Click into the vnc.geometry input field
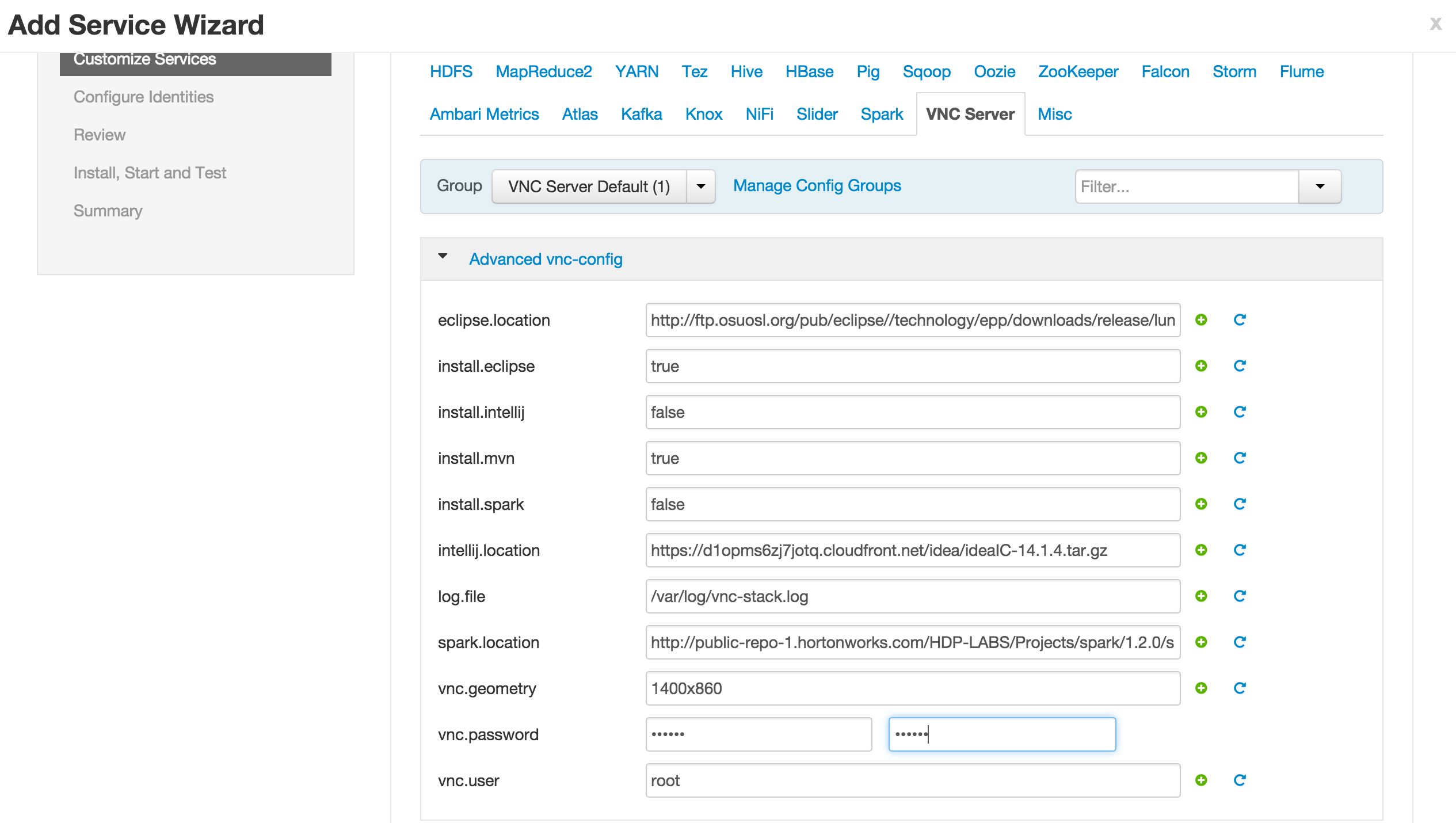The image size is (1456, 823). (x=912, y=688)
